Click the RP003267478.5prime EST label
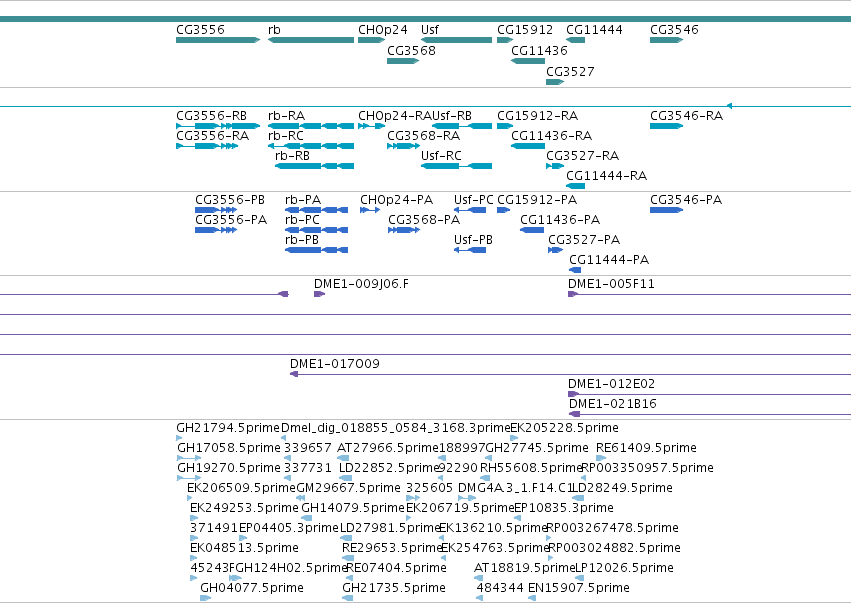The width and height of the screenshot is (851, 603). (613, 528)
